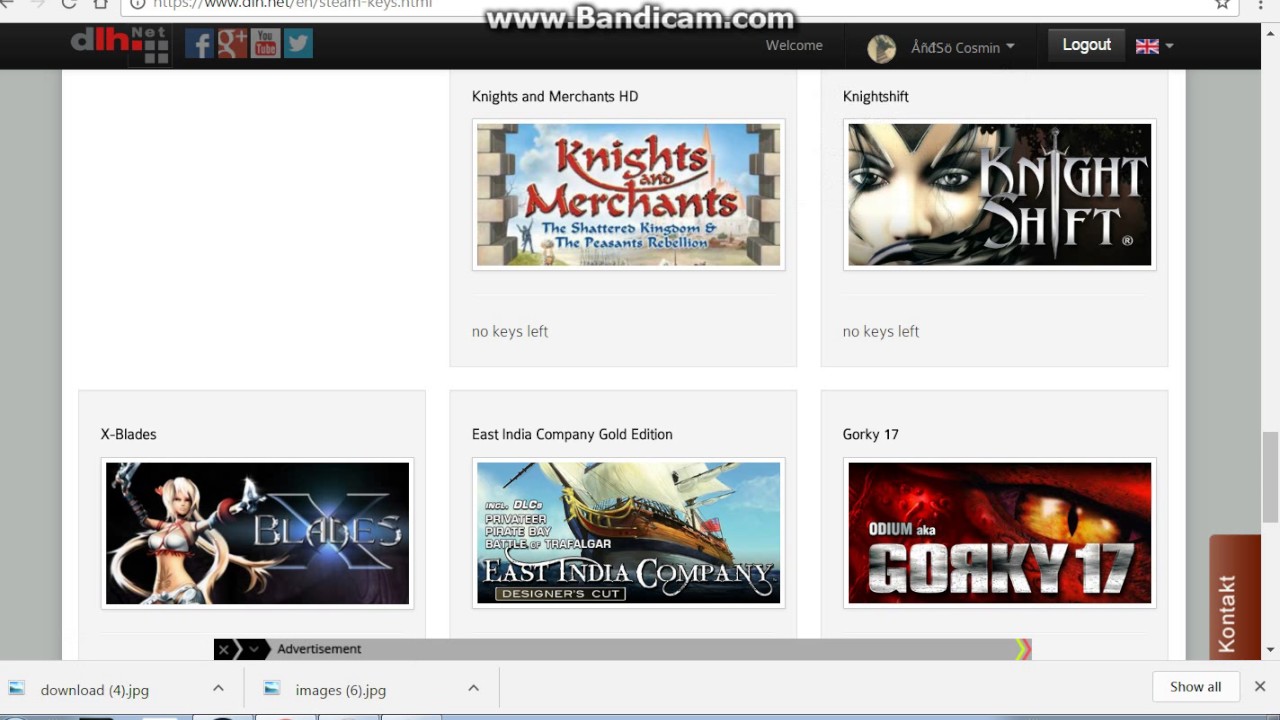Click the browser address bar URL
Screen dimensions: 1280x720
292,4
